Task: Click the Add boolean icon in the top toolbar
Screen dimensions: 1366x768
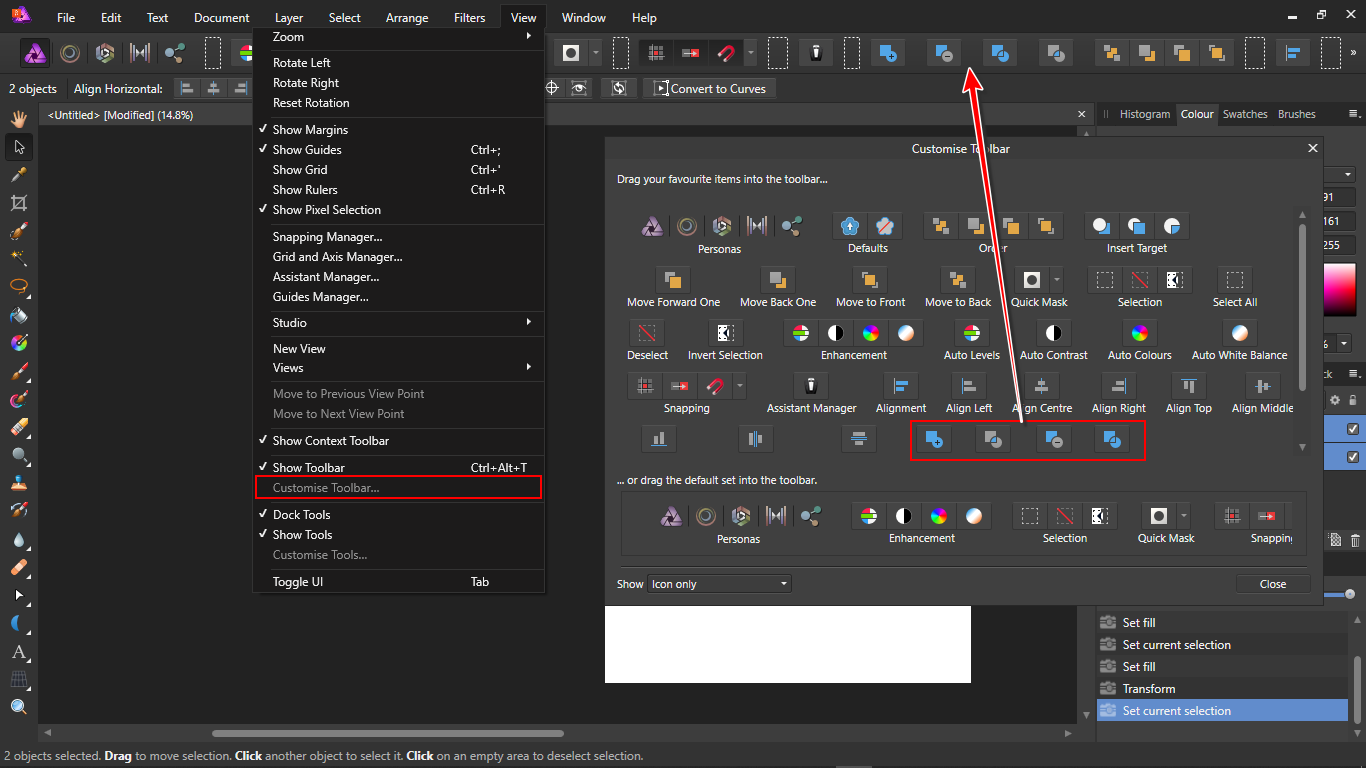Action: click(x=888, y=53)
